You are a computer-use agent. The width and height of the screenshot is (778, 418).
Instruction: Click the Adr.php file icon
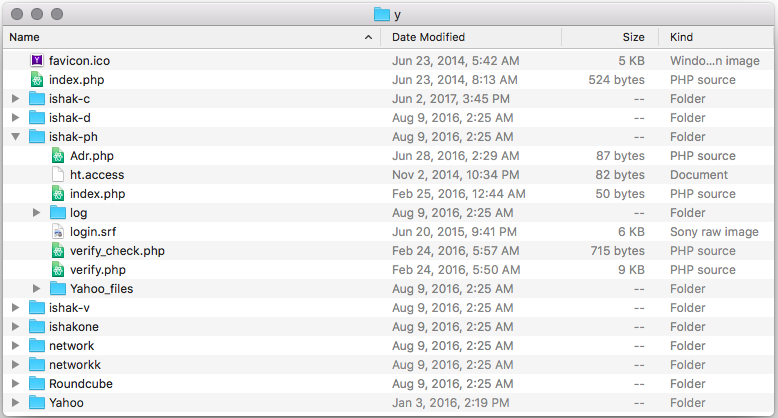tap(58, 156)
